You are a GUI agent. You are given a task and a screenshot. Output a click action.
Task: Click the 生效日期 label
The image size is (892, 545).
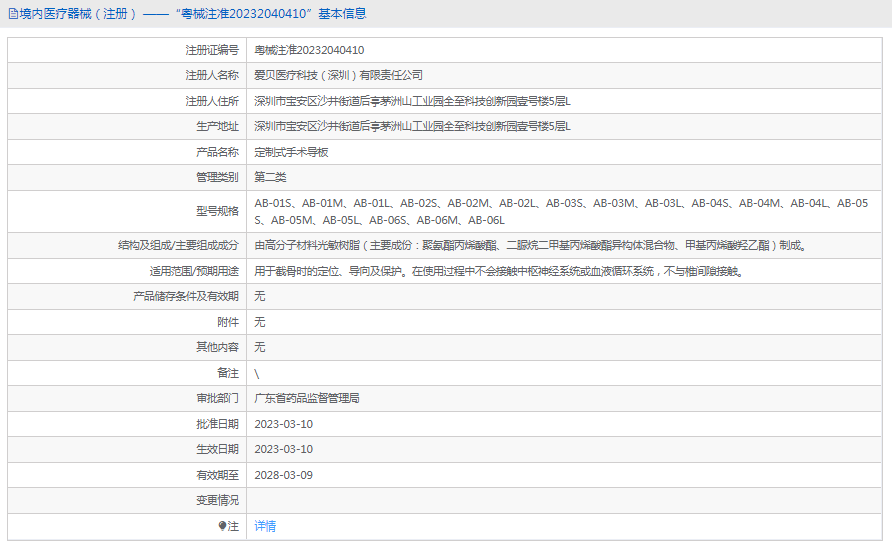(217, 449)
